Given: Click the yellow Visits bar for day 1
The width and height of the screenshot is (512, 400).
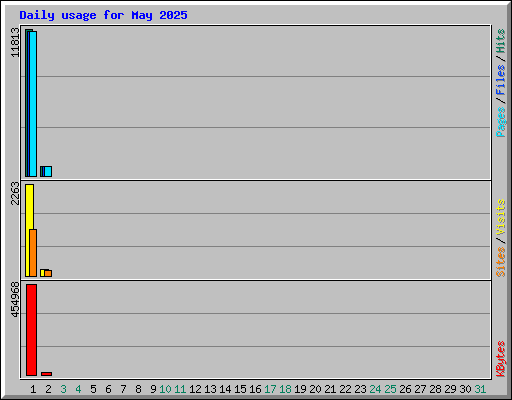Looking at the screenshot, I should (x=29, y=230).
